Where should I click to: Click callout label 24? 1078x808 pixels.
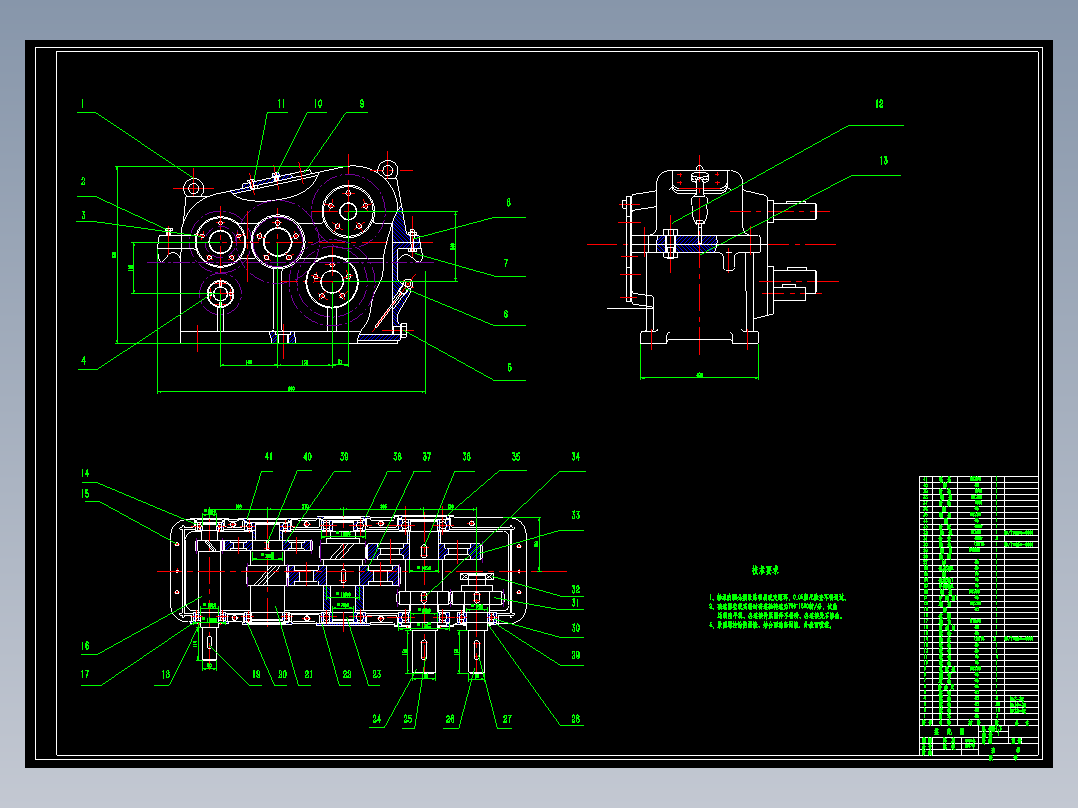point(377,719)
